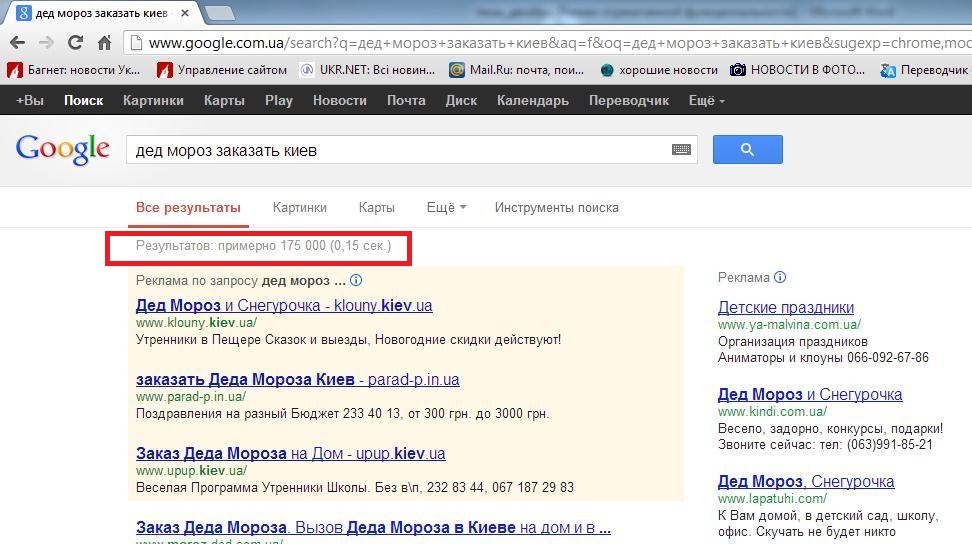Expand Ещё dropdown under the search box
Screen dimensions: 972x544
(446, 208)
